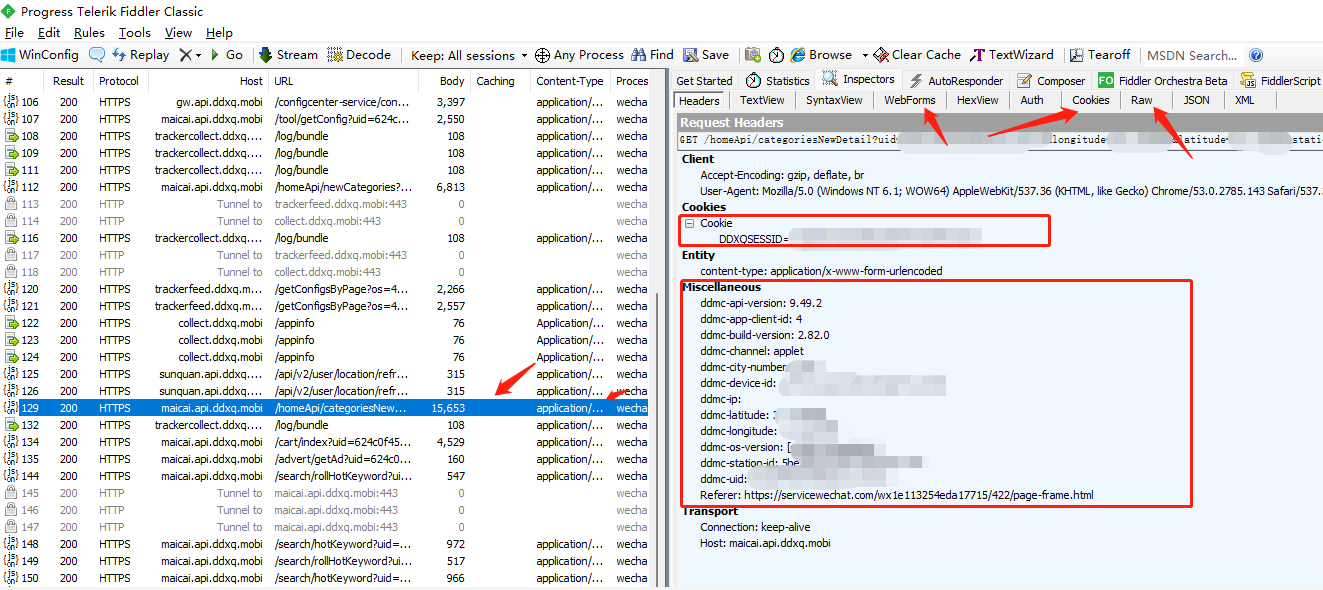Open the AutoResponder tab

pyautogui.click(x=955, y=81)
